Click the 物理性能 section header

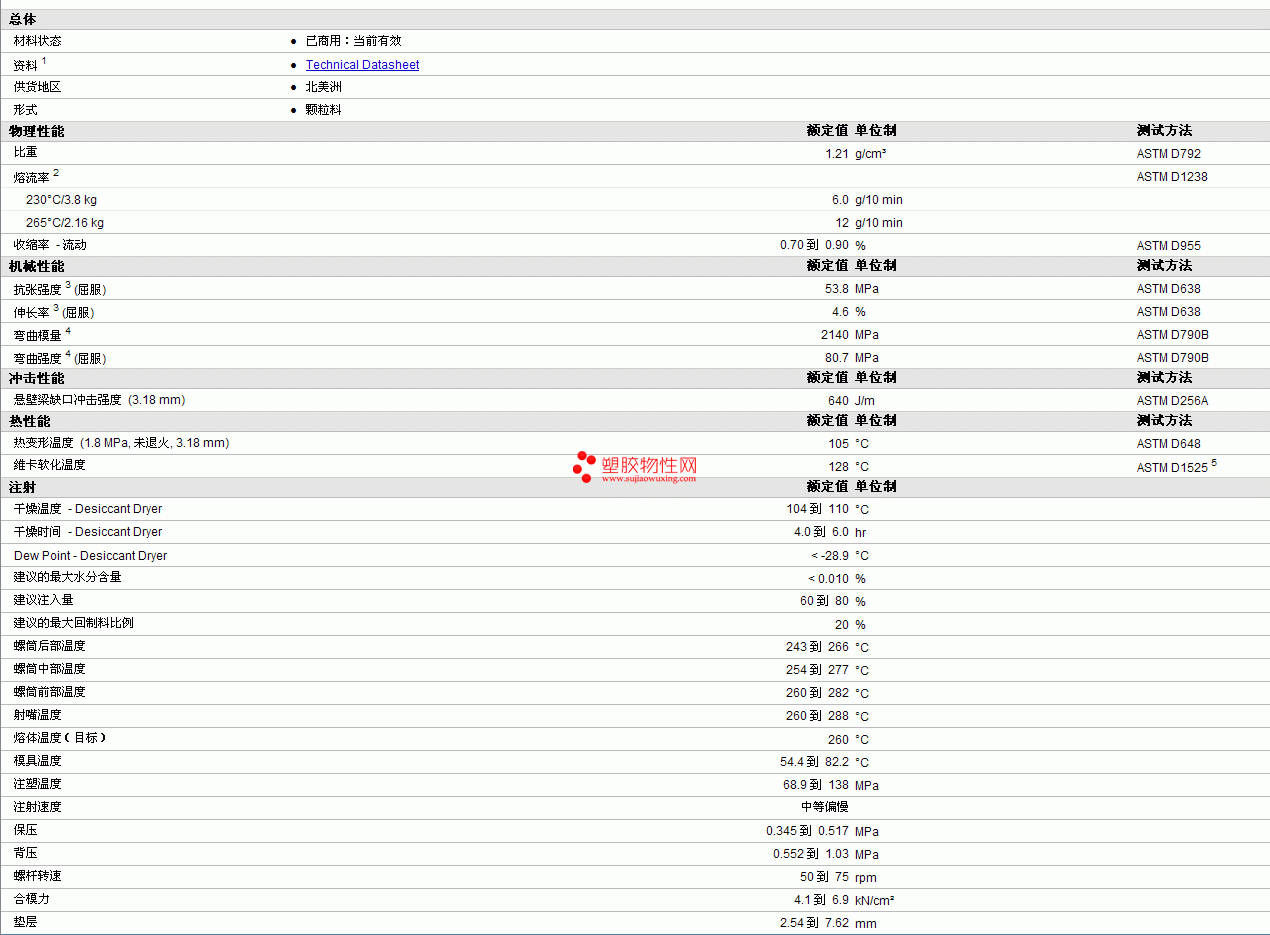(36, 131)
